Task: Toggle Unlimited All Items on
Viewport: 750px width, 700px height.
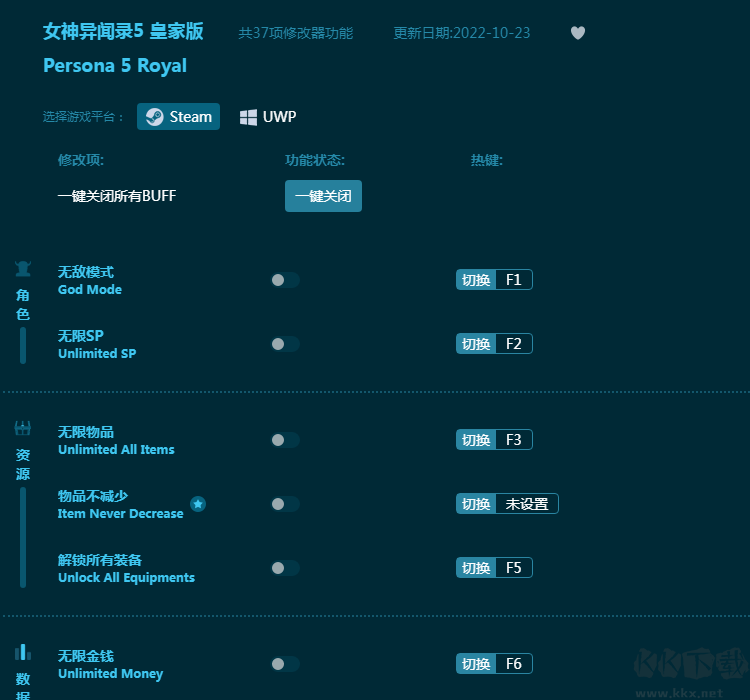Action: coord(284,440)
